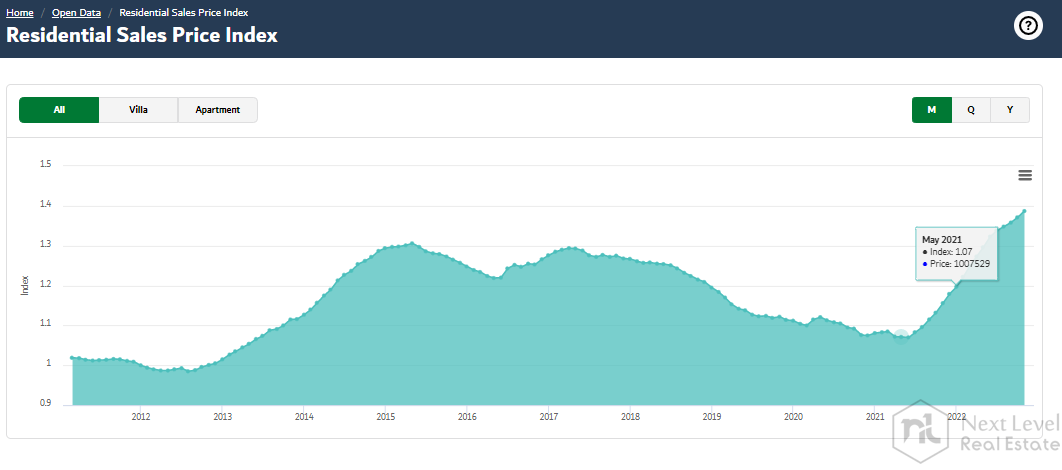1062x470 pixels.
Task: Click the 2018 label on the x-axis
Action: 630,416
